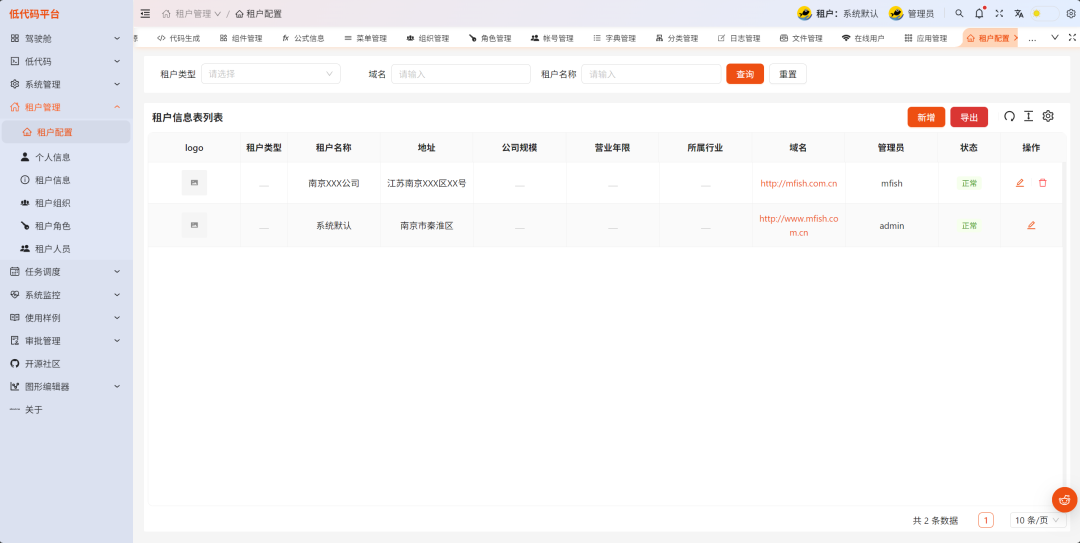
Task: Open 关于 sidebar item
Action: click(x=66, y=409)
